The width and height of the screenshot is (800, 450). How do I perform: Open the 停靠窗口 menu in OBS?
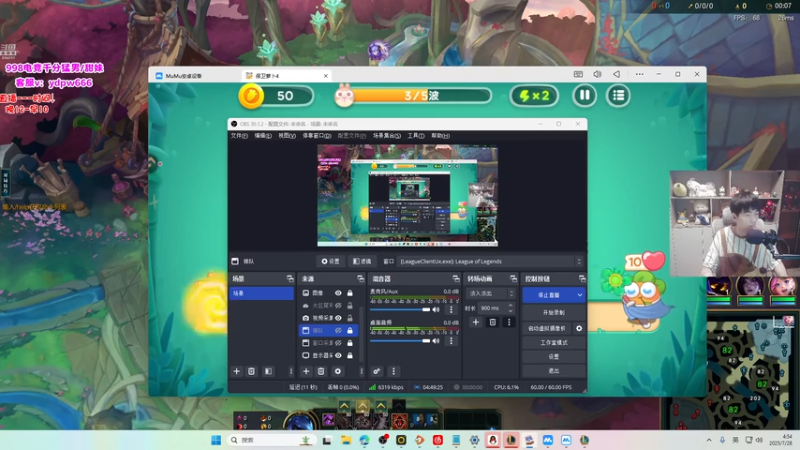click(x=316, y=136)
